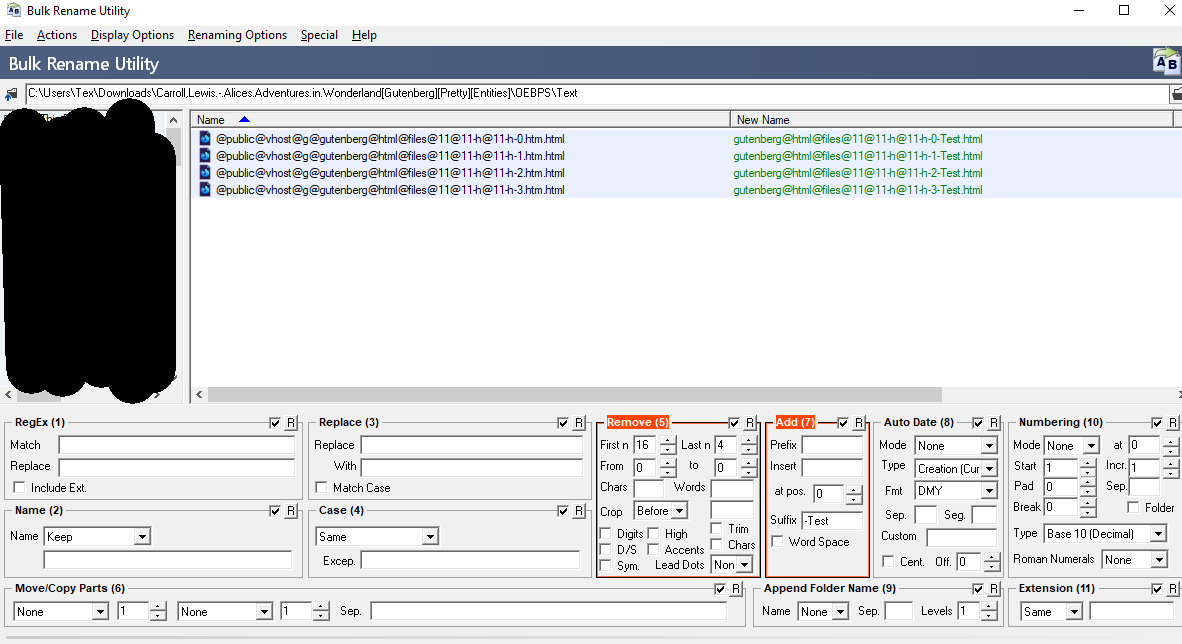The width and height of the screenshot is (1182, 644).
Task: Click the folder navigate icon left of path
Action: 12,94
